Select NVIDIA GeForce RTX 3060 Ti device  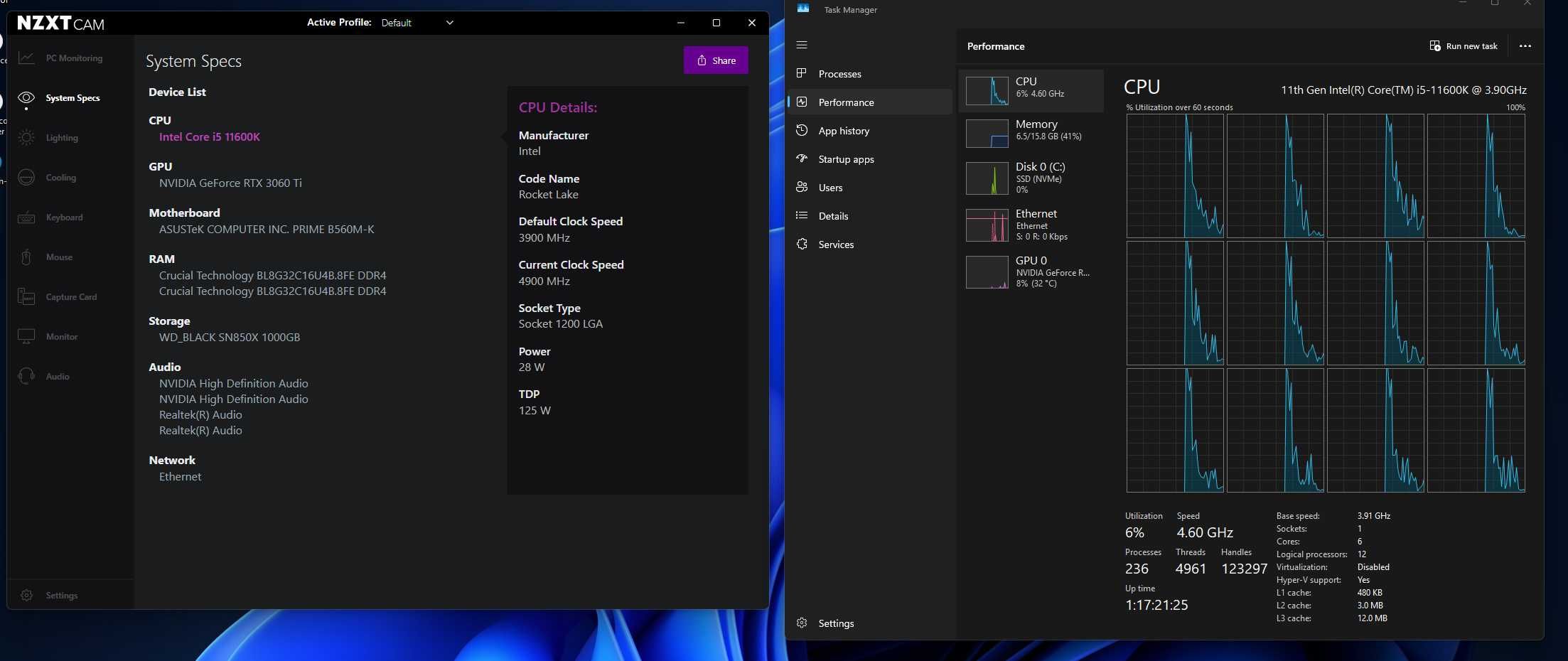(230, 183)
